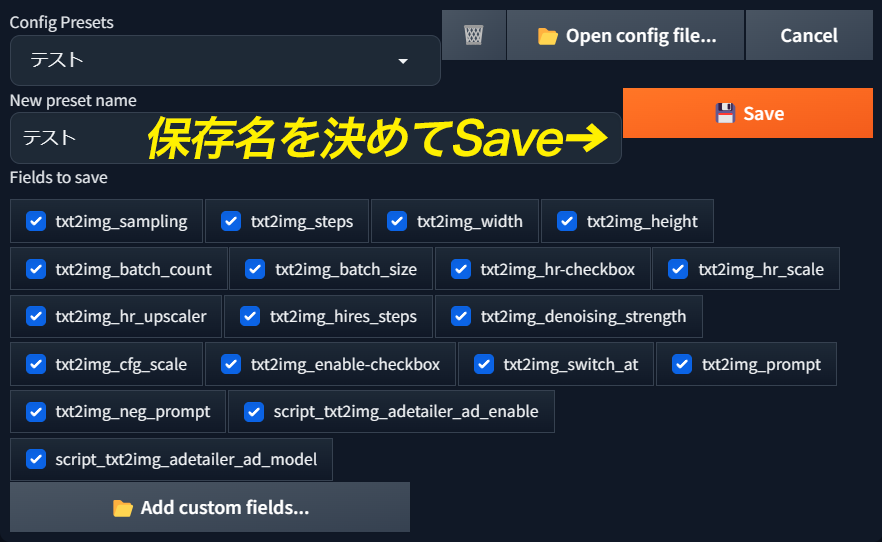Viewport: 882px width, 542px height.
Task: Click the Open config file button
Action: (626, 36)
